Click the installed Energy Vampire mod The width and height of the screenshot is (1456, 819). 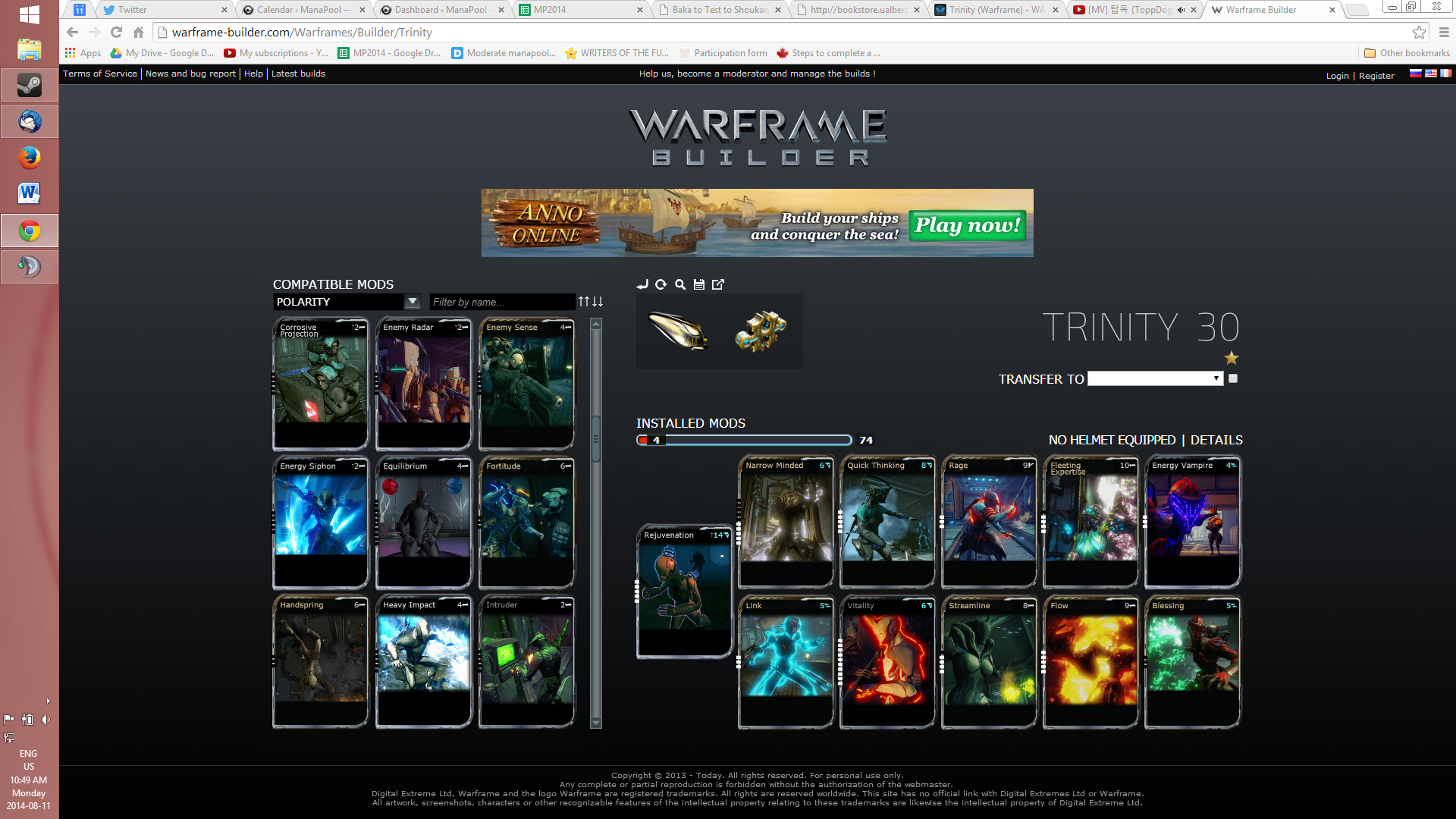[x=1193, y=522]
